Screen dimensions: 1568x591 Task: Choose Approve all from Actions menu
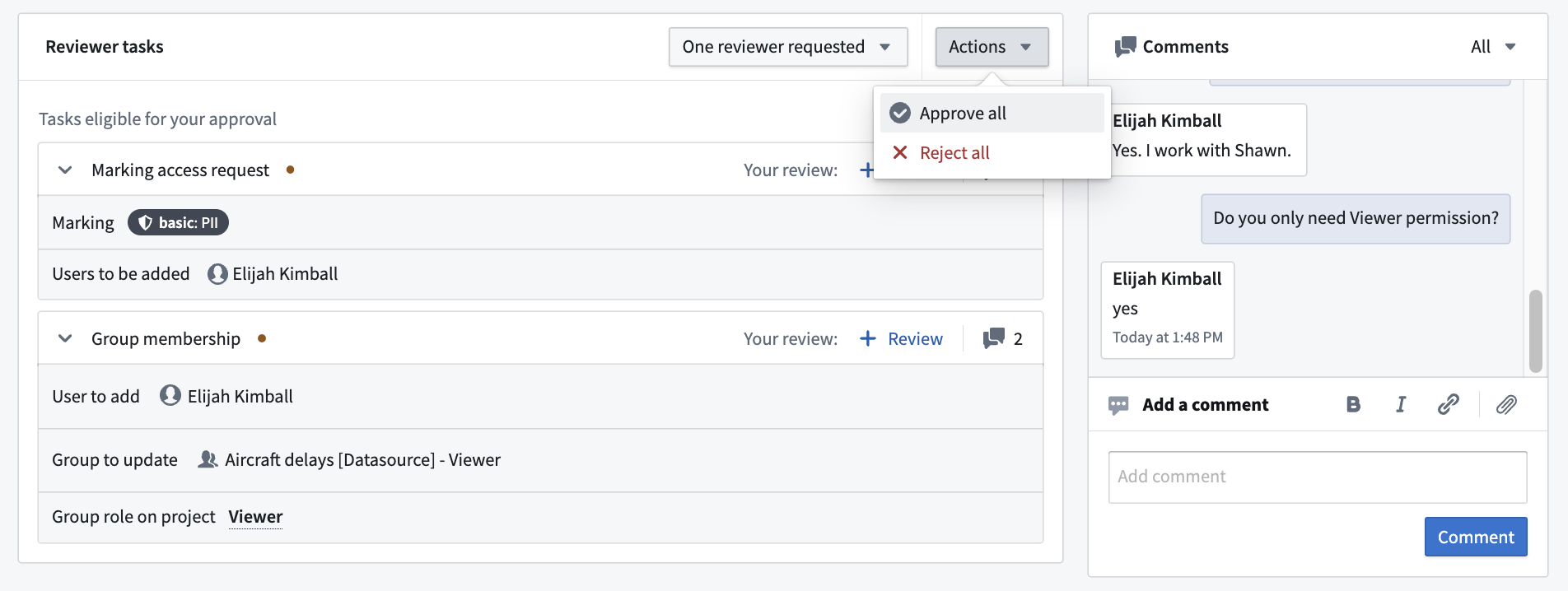pos(992,113)
